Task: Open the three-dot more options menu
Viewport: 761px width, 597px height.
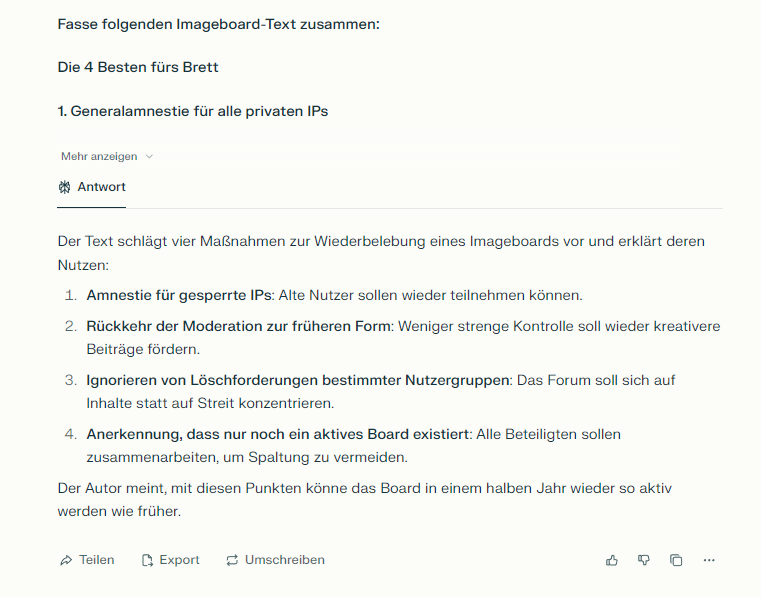Action: [709, 560]
